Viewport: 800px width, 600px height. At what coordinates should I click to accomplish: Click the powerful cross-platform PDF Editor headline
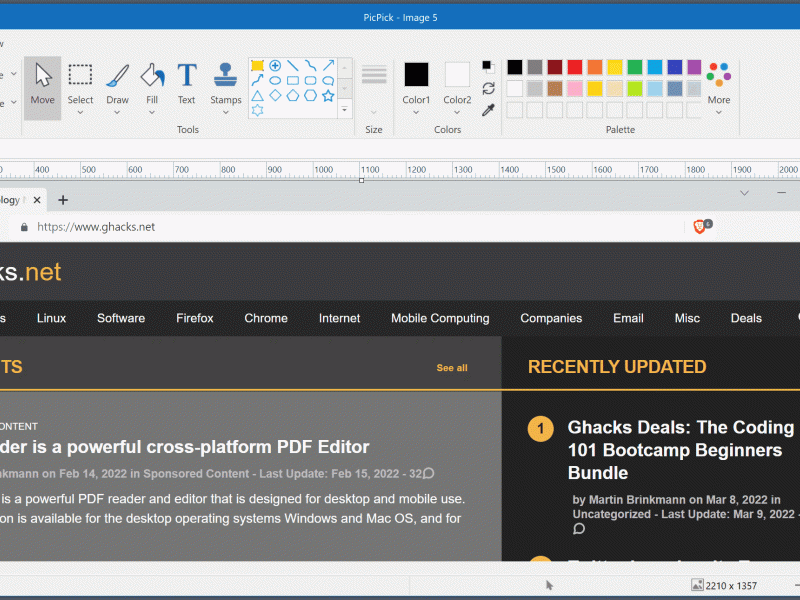click(x=185, y=447)
